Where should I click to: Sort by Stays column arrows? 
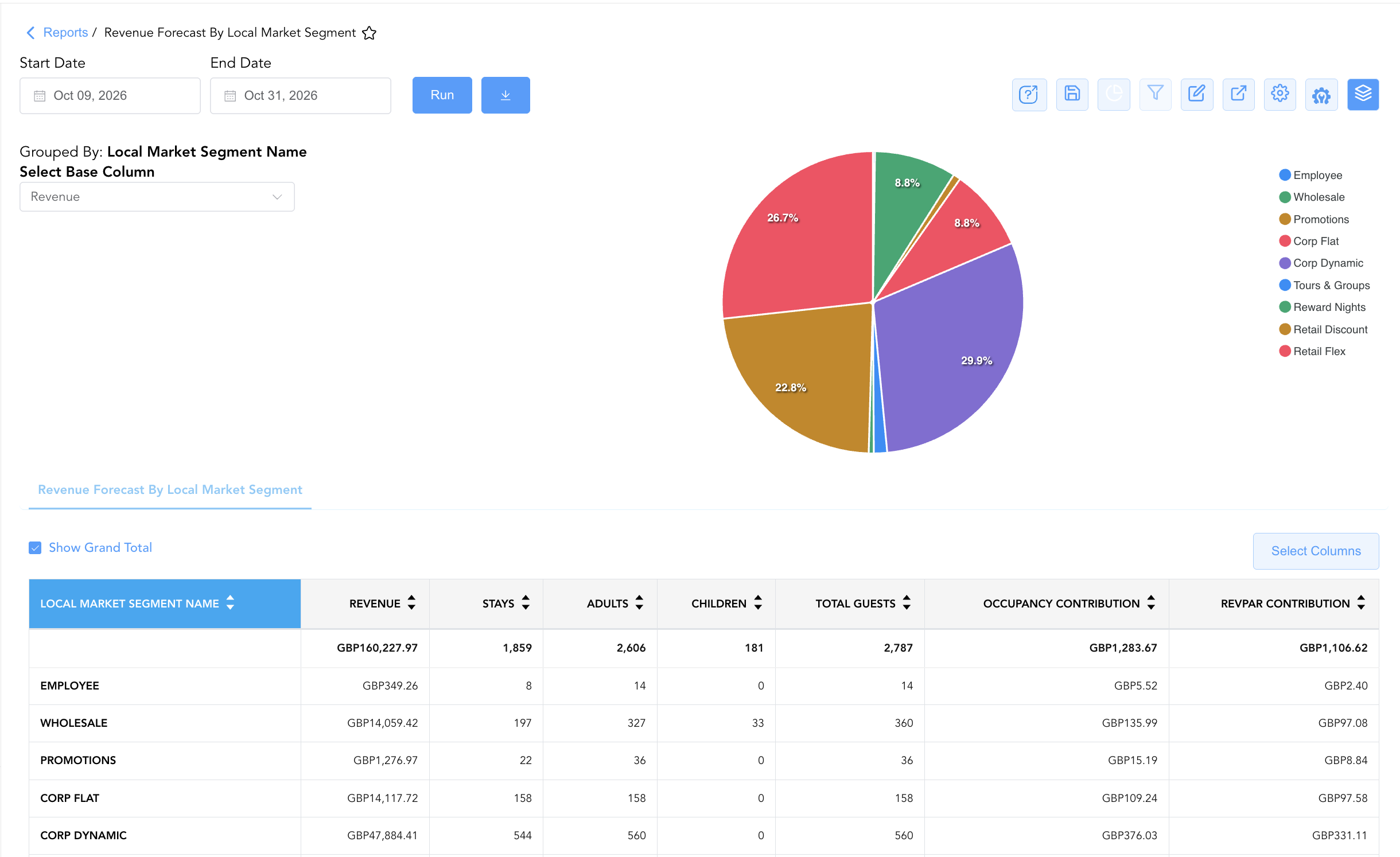coord(526,603)
